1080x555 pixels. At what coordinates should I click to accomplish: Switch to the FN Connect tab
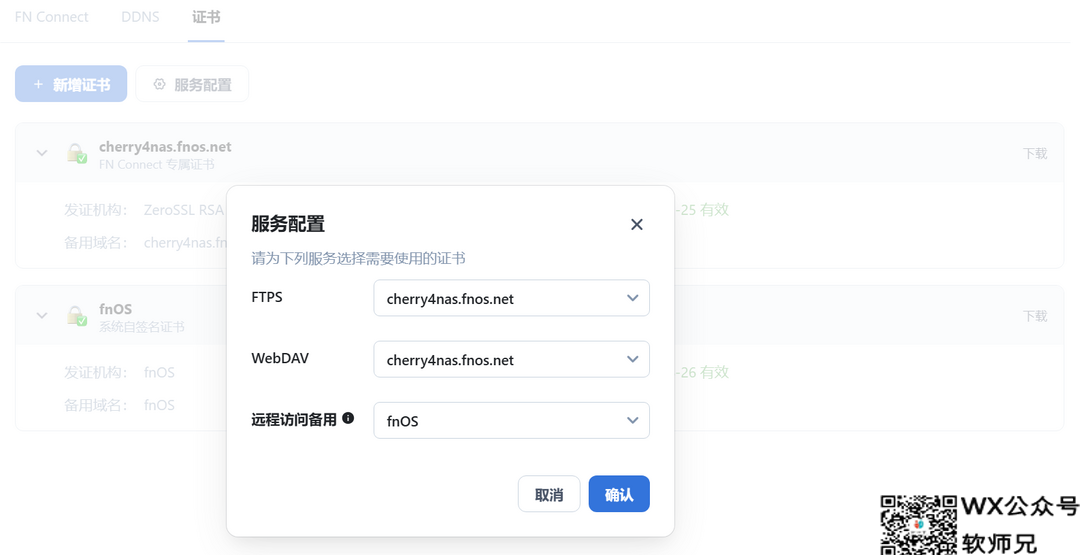coord(52,17)
